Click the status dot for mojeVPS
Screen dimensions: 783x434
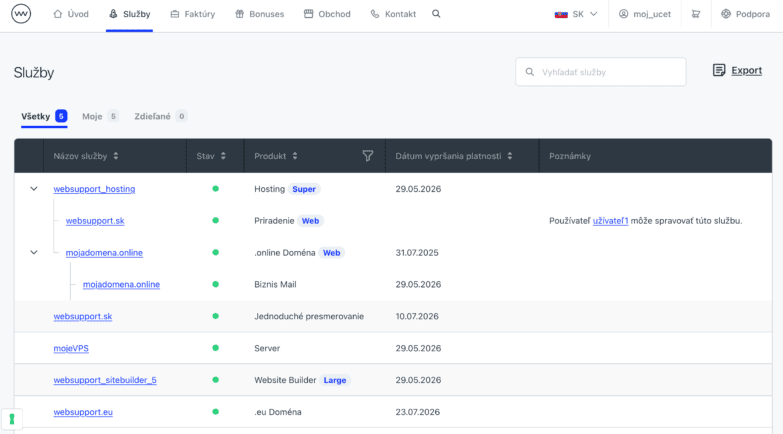click(215, 348)
